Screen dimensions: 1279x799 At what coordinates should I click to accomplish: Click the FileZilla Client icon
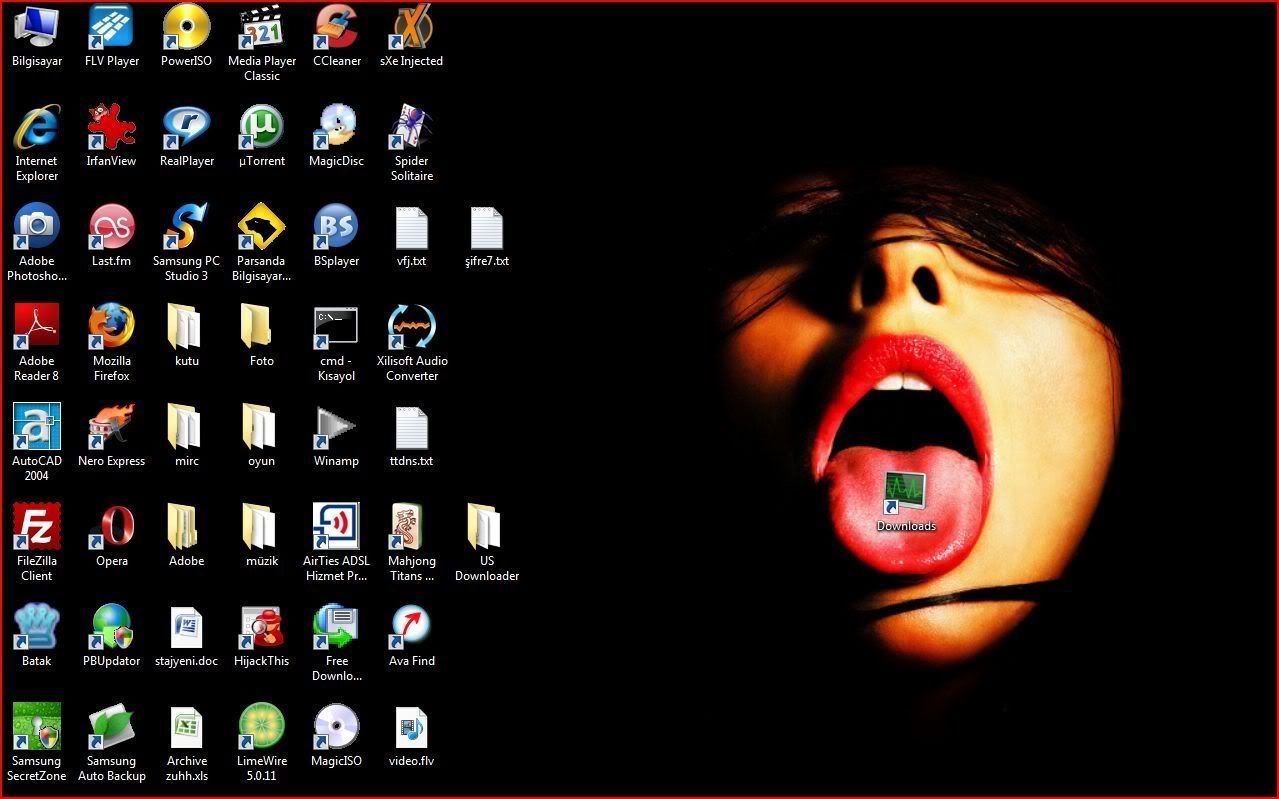click(37, 528)
